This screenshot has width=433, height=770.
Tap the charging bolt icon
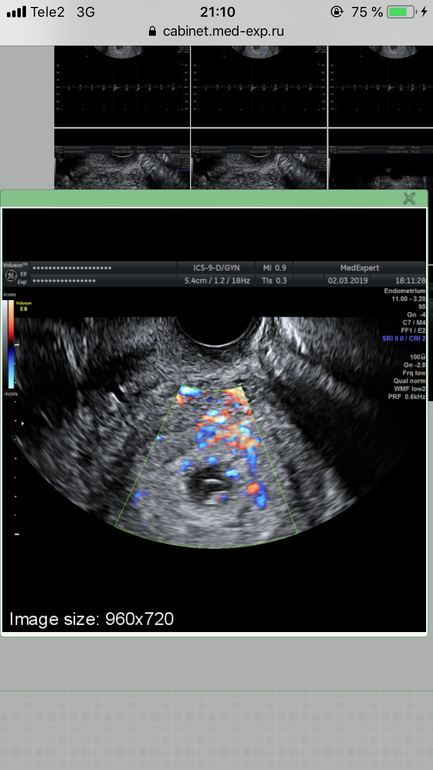(x=424, y=12)
